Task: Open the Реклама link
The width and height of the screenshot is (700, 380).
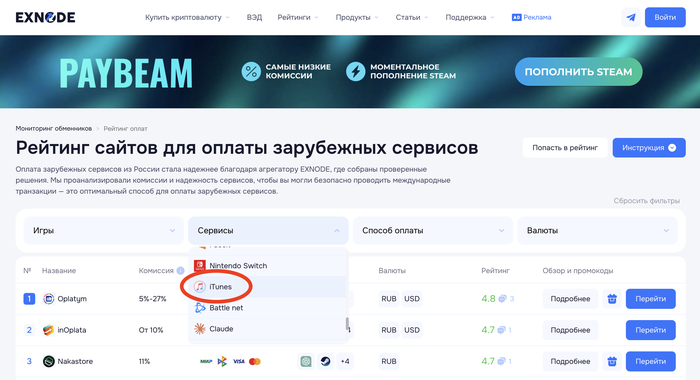Action: [537, 17]
